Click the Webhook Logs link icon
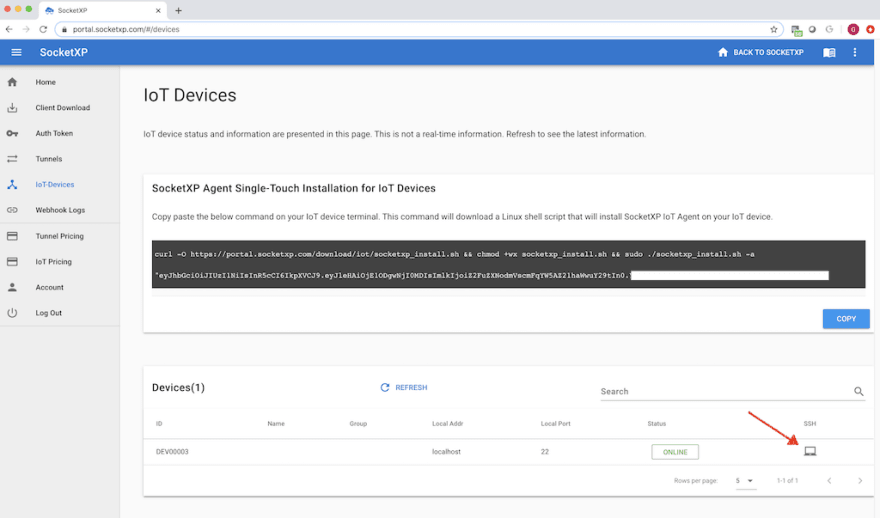Screen dimensions: 880x518 pos(12,210)
